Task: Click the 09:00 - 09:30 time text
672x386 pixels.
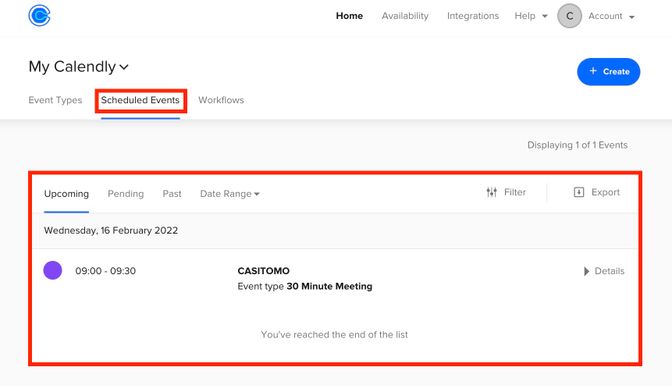Action: point(105,271)
